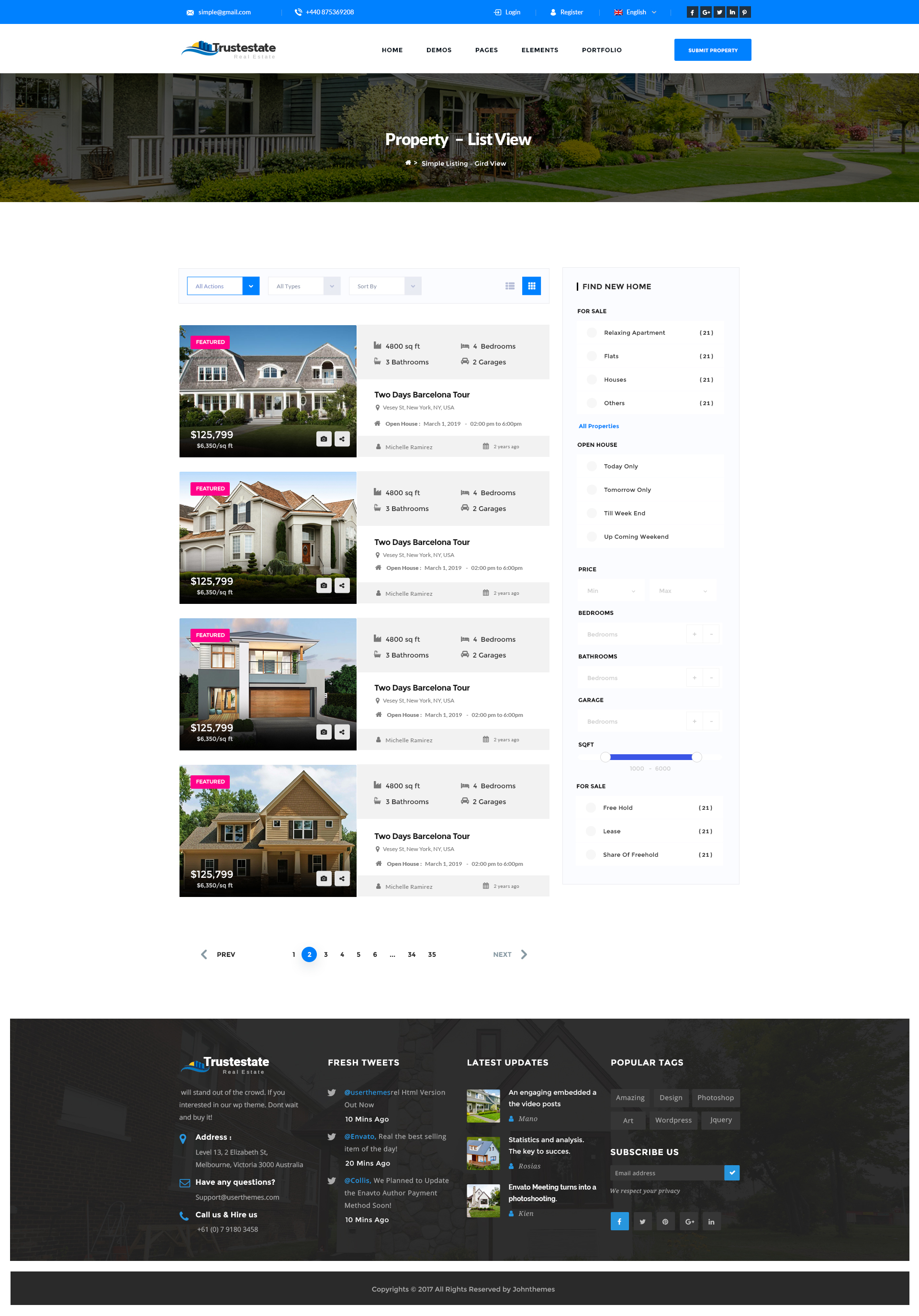The image size is (919, 1316).
Task: Click share icon on second property image
Action: click(342, 586)
